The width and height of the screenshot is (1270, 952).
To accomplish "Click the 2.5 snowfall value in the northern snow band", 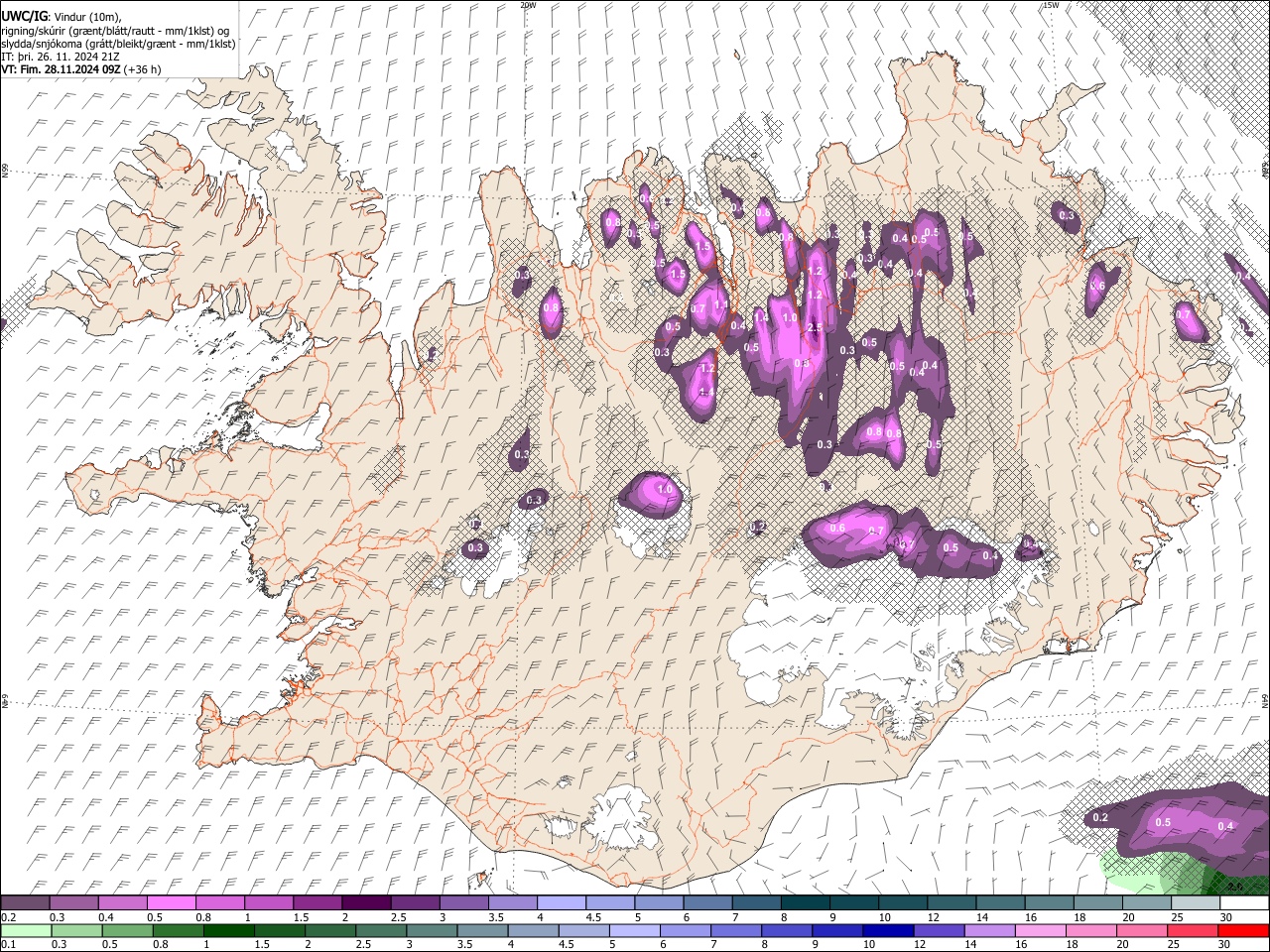I will [815, 328].
